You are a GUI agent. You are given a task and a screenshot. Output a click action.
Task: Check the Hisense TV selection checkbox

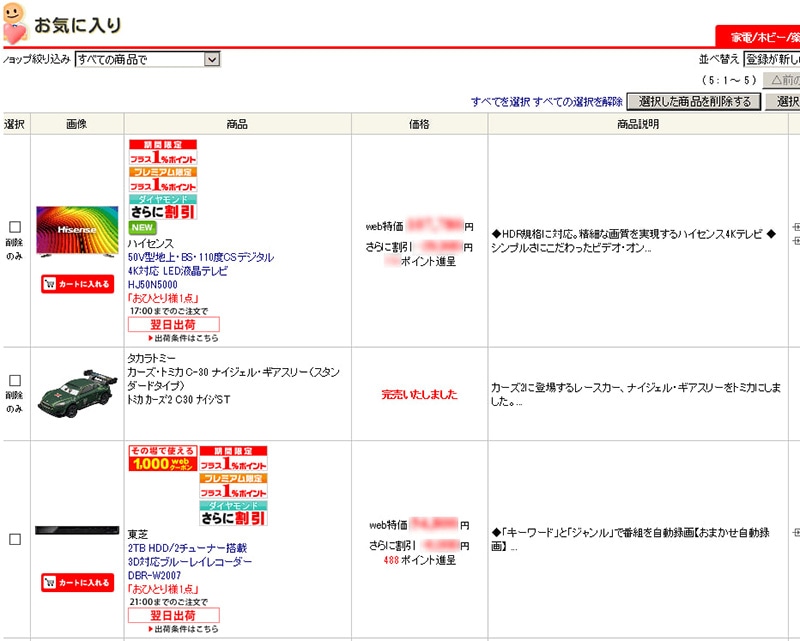tap(15, 227)
